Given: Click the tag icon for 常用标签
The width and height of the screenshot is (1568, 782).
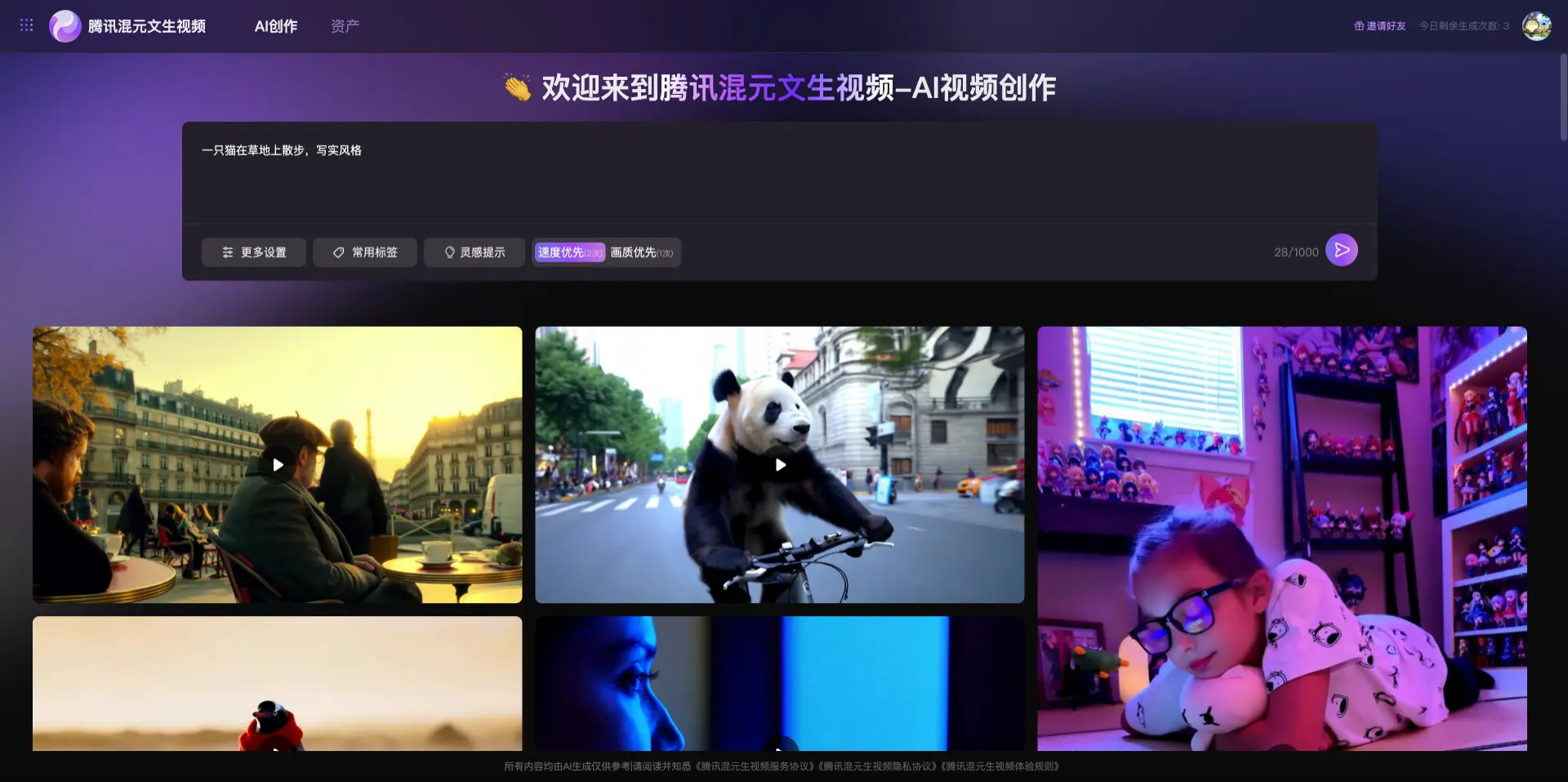Looking at the screenshot, I should point(338,252).
